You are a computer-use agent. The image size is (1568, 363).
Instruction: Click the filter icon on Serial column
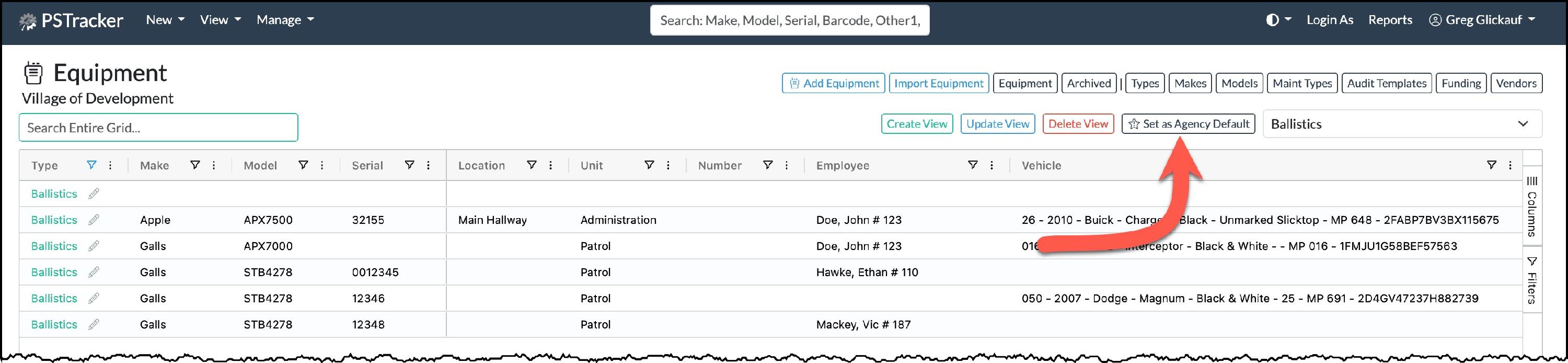coord(410,165)
